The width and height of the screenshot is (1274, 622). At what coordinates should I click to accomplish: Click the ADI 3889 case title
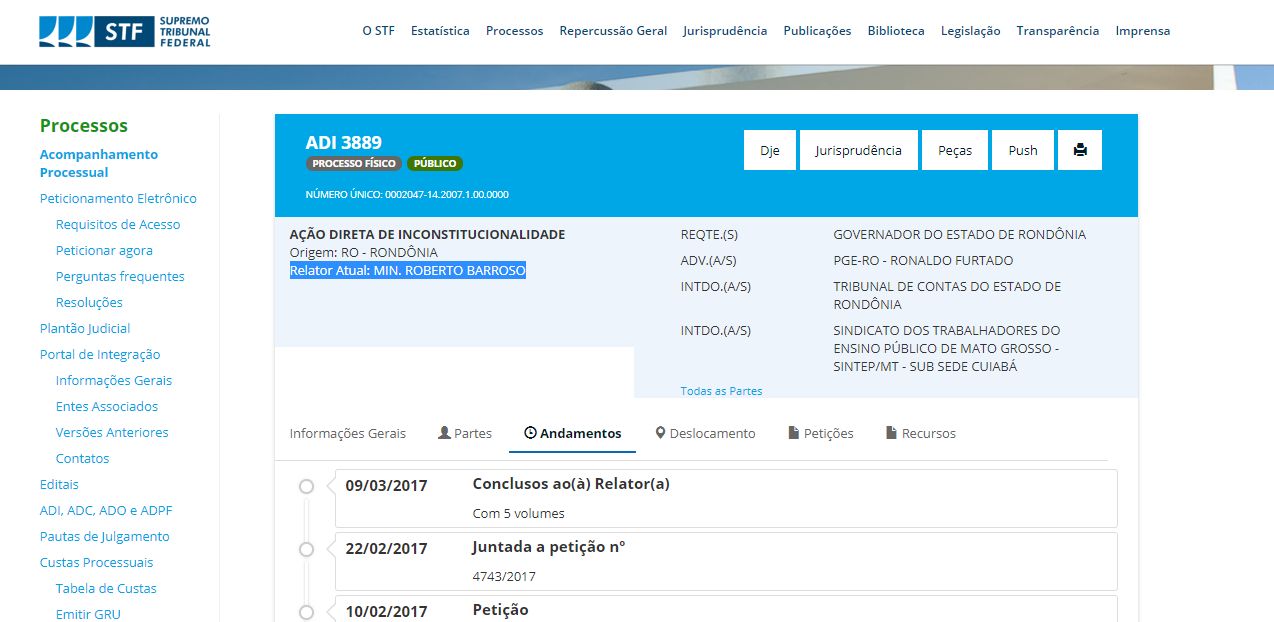click(x=344, y=142)
